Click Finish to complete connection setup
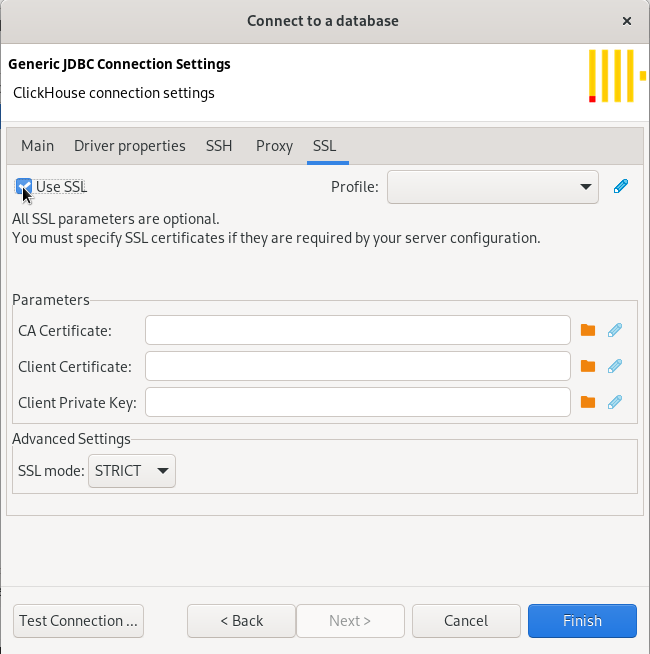650x654 pixels. 582,621
